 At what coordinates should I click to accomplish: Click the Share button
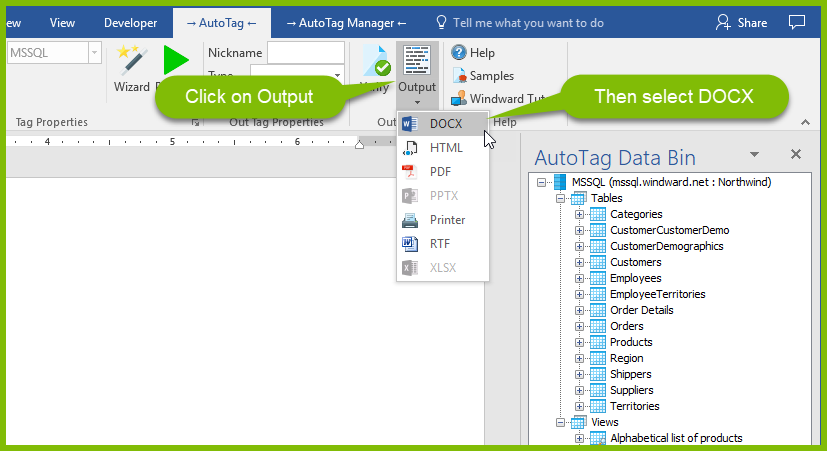tap(741, 23)
